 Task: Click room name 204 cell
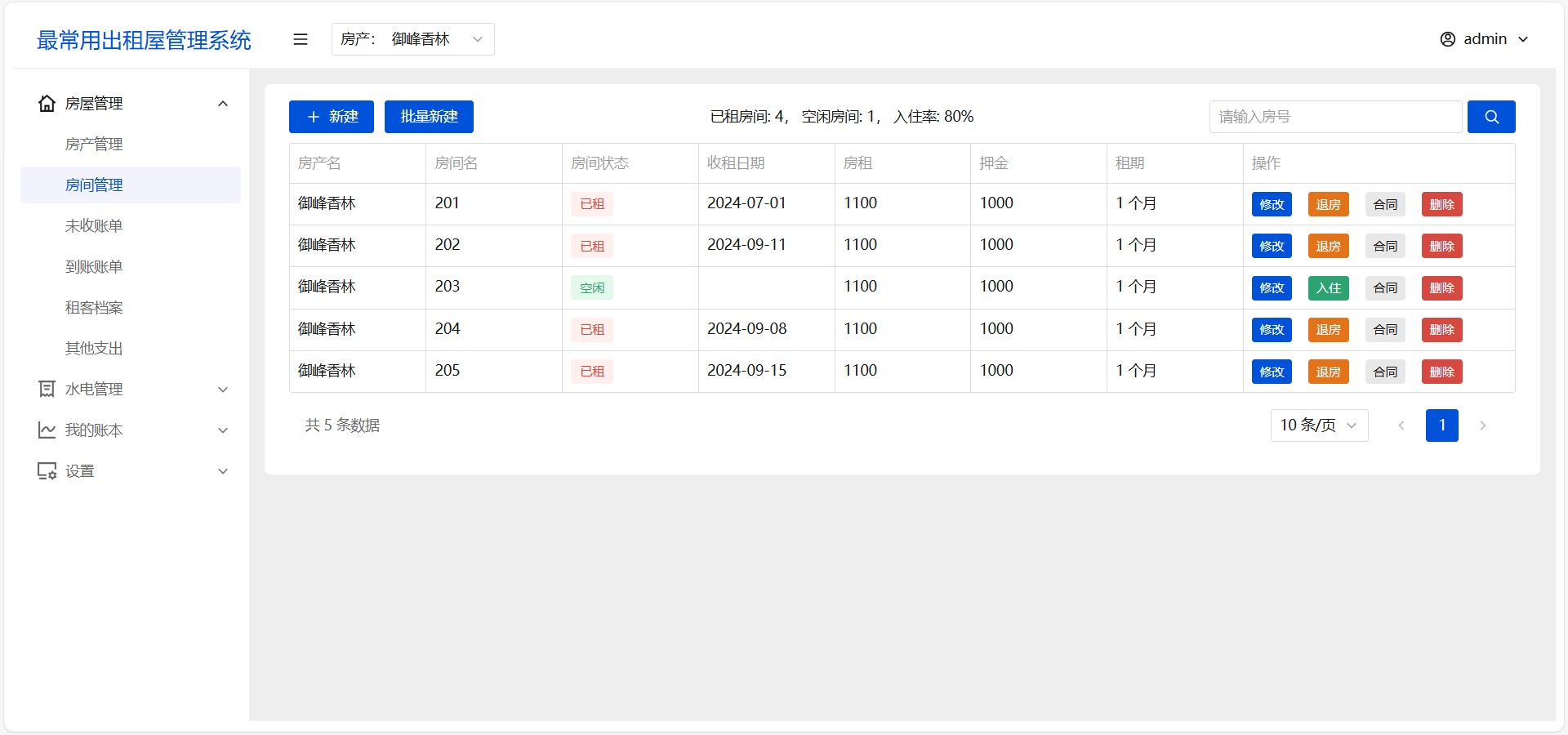pos(493,329)
